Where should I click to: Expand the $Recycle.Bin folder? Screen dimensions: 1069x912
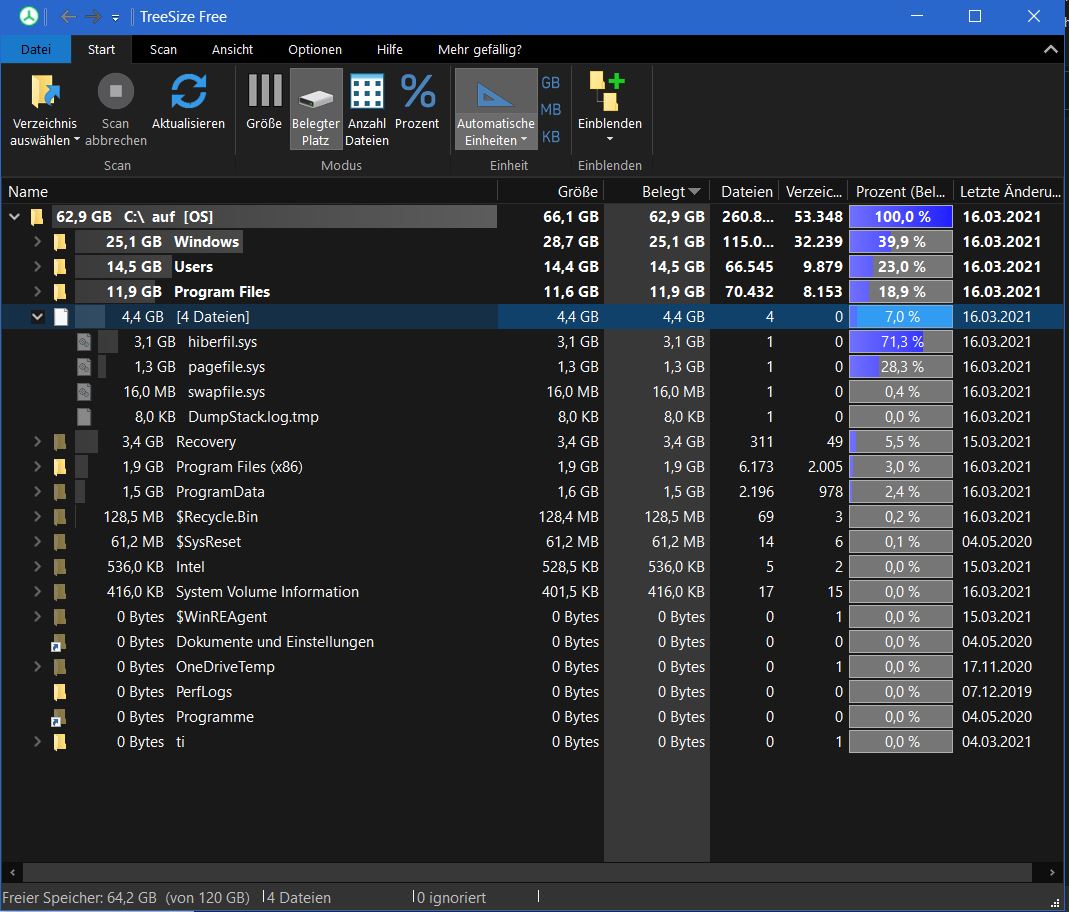click(37, 517)
